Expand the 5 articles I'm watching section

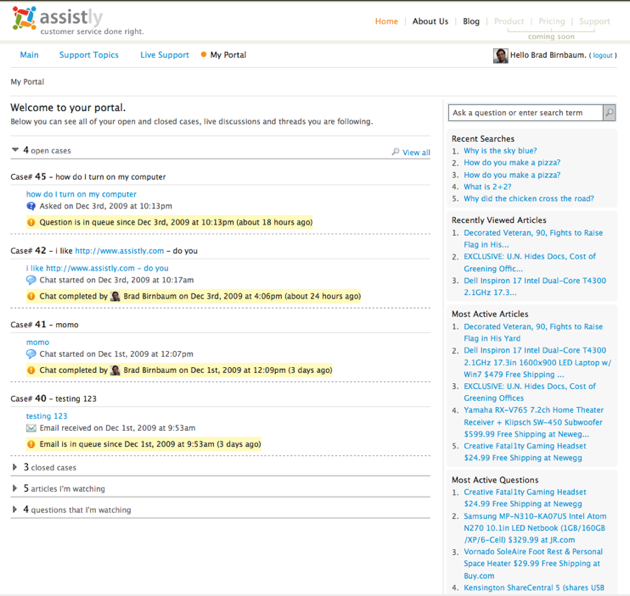[x=15, y=489]
